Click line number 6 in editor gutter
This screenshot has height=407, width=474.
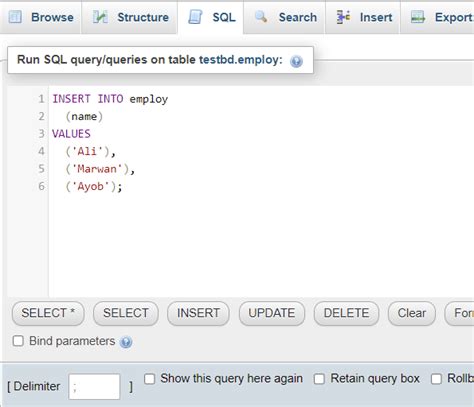41,186
